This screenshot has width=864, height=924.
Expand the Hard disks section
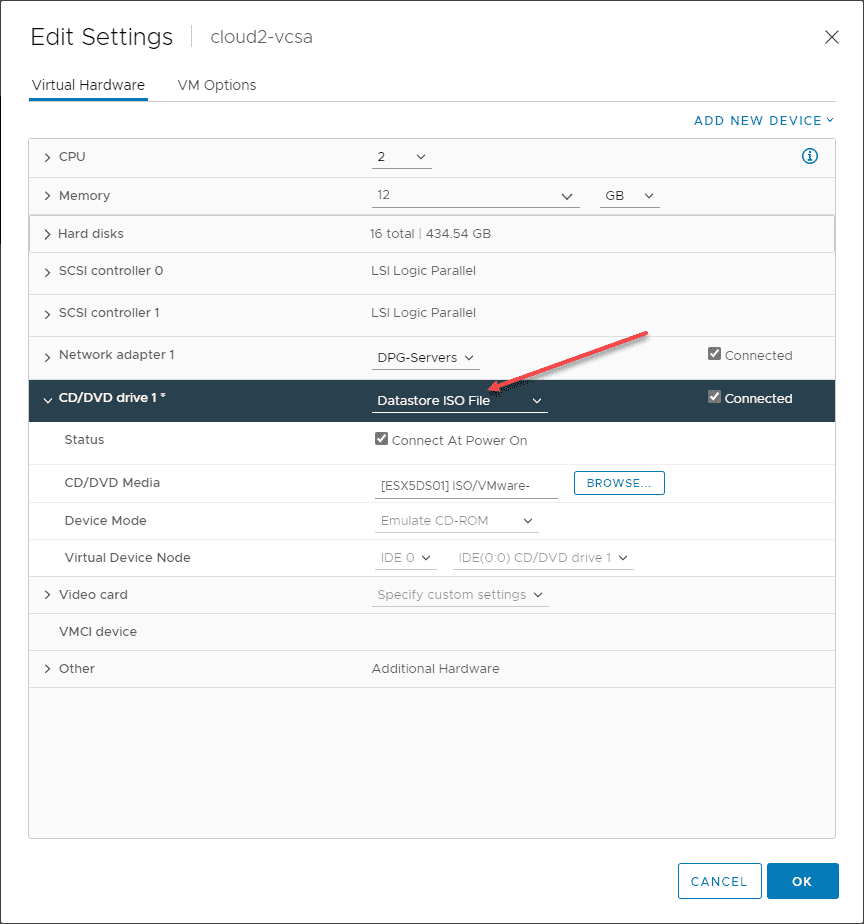pos(47,234)
